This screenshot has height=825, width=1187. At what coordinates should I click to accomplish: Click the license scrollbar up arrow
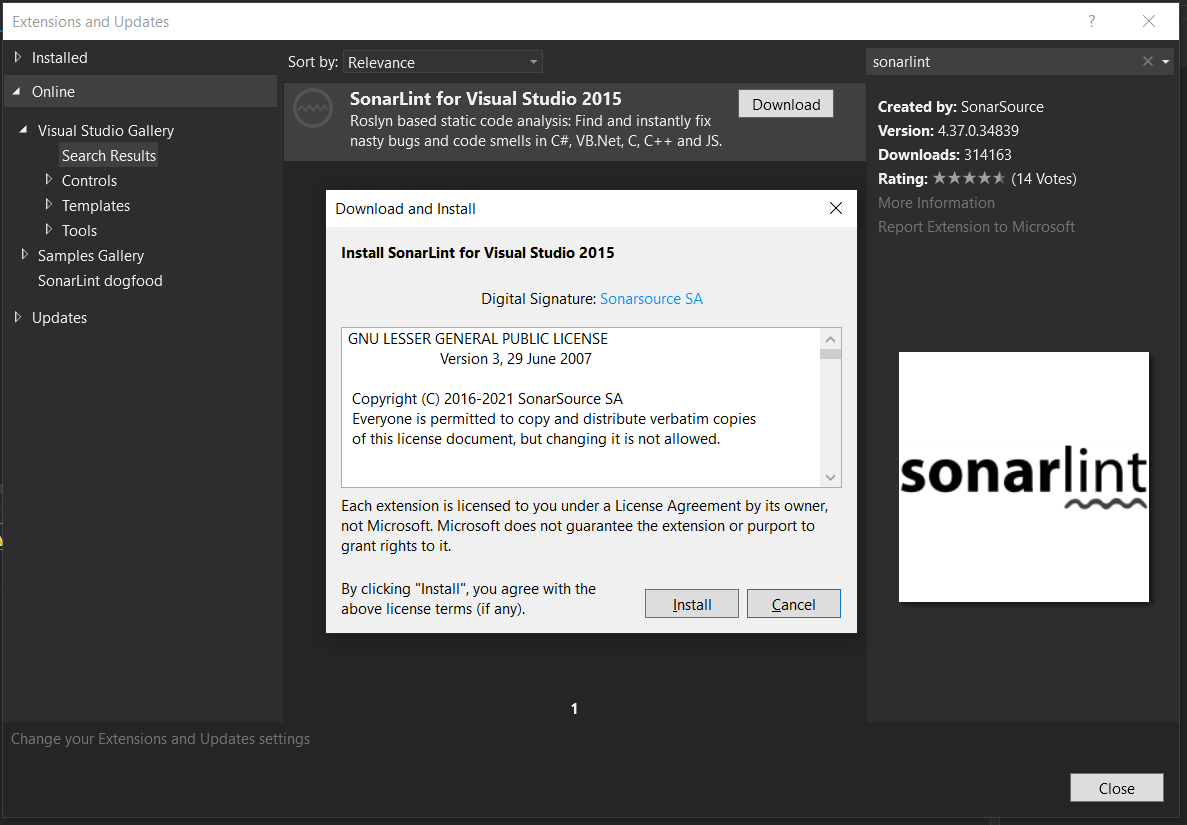coord(830,339)
